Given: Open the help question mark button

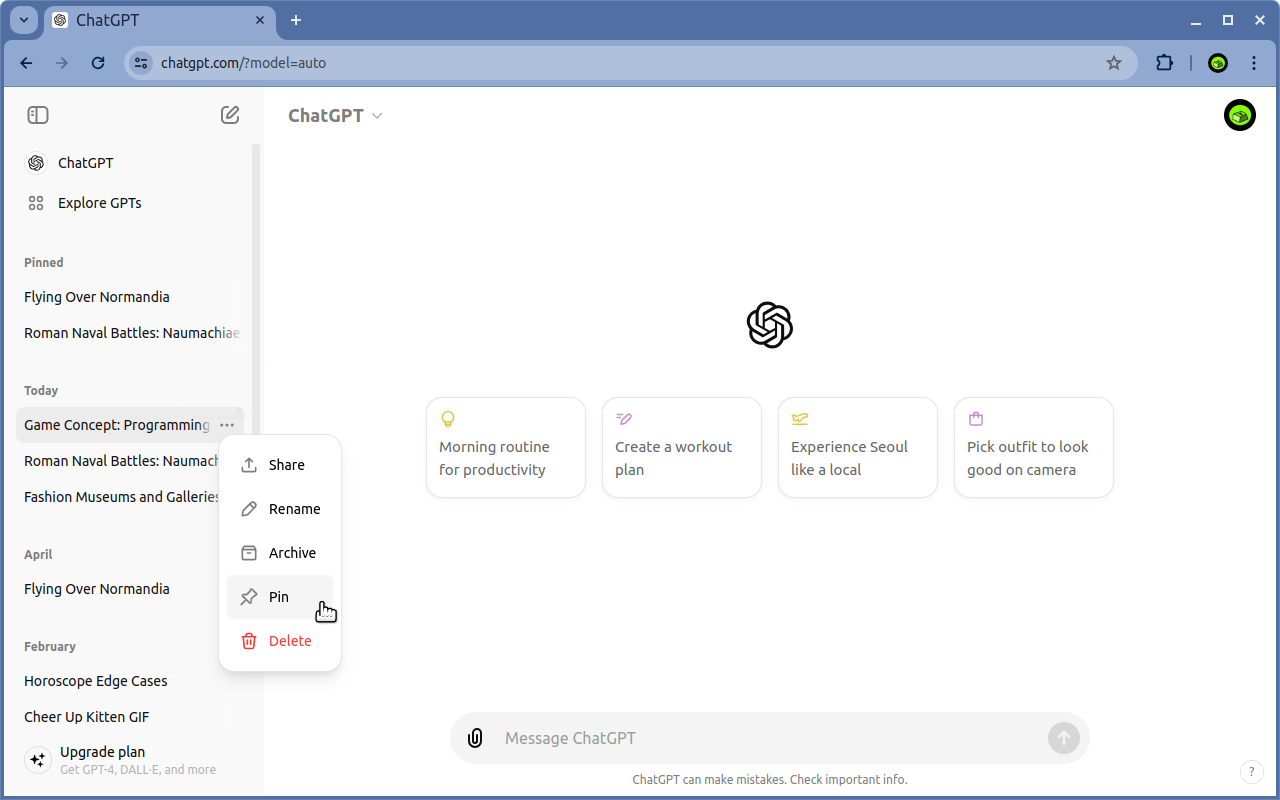Looking at the screenshot, I should tap(1251, 772).
